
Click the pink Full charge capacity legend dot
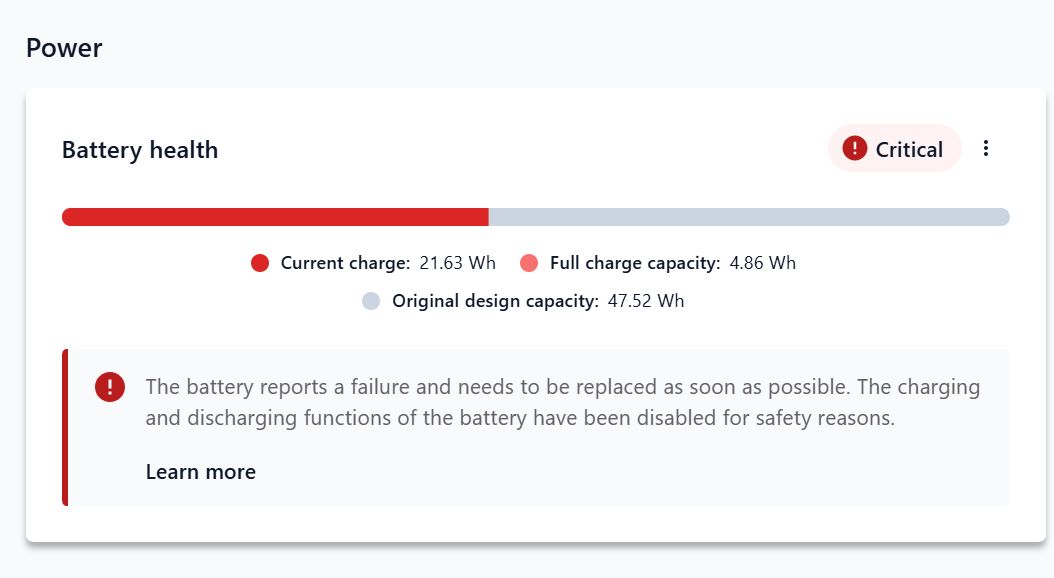pos(529,263)
